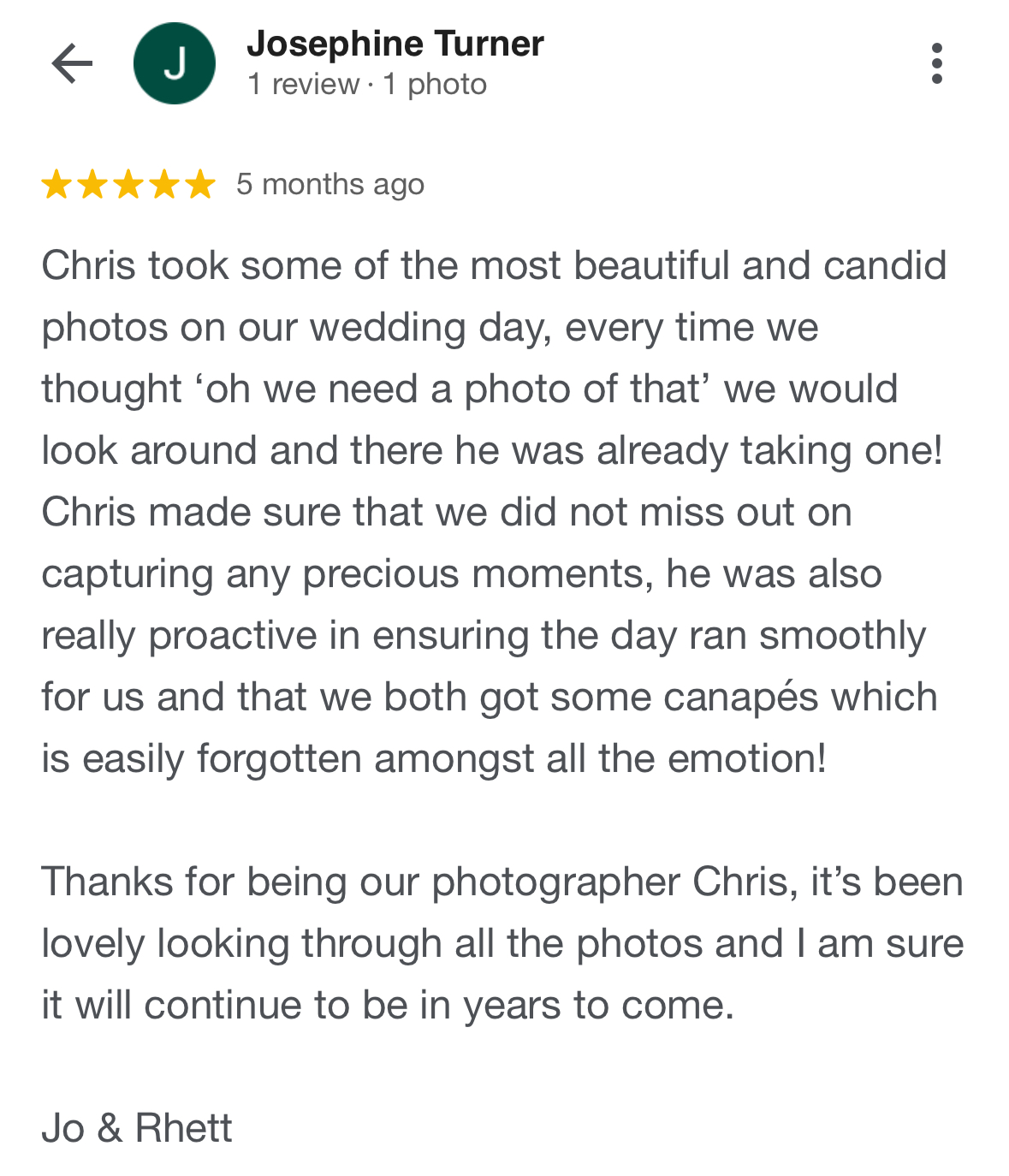Viewport: 1009px width, 1176px height.
Task: Tap the line ending 'already taking one!'
Action: point(492,450)
